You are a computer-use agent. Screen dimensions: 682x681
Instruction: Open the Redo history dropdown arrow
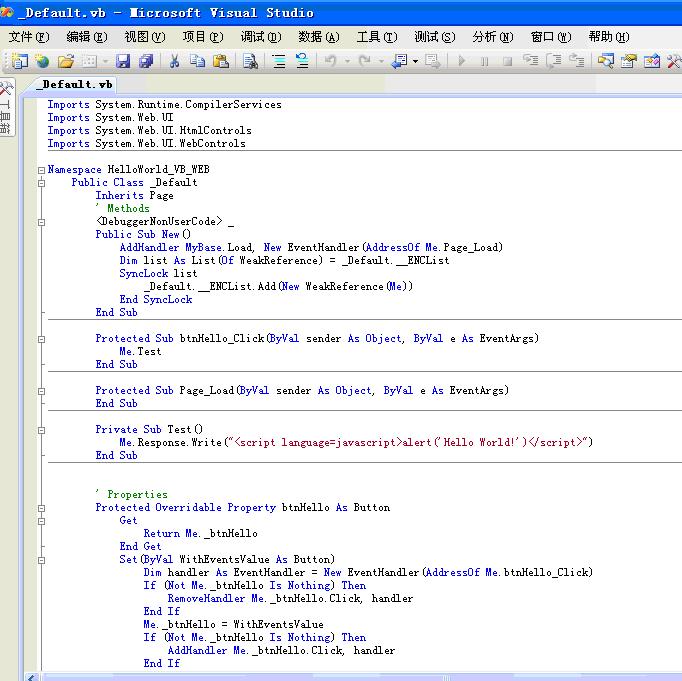pyautogui.click(x=381, y=61)
